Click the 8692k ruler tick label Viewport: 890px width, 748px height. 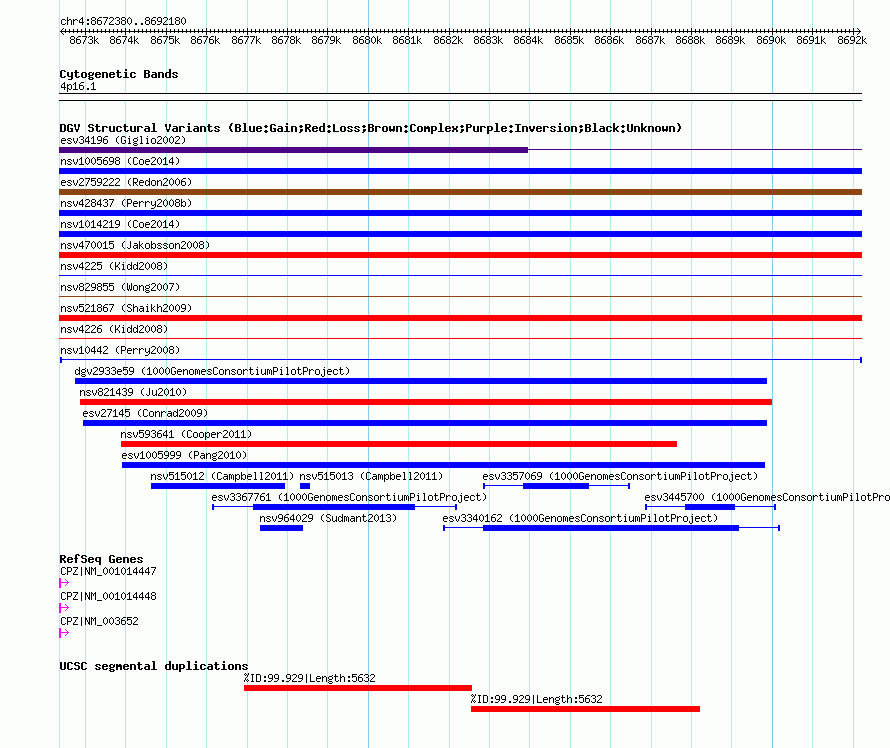(x=852, y=40)
